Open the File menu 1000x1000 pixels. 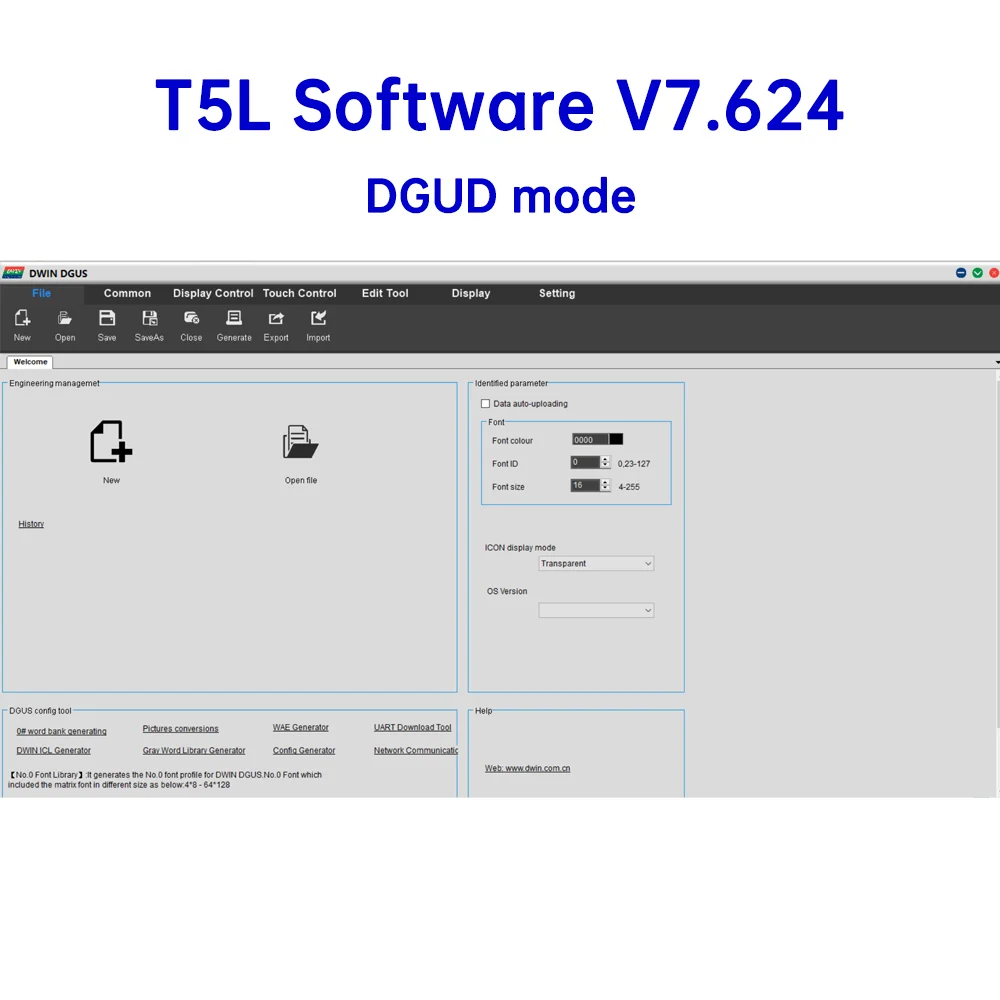[x=41, y=293]
